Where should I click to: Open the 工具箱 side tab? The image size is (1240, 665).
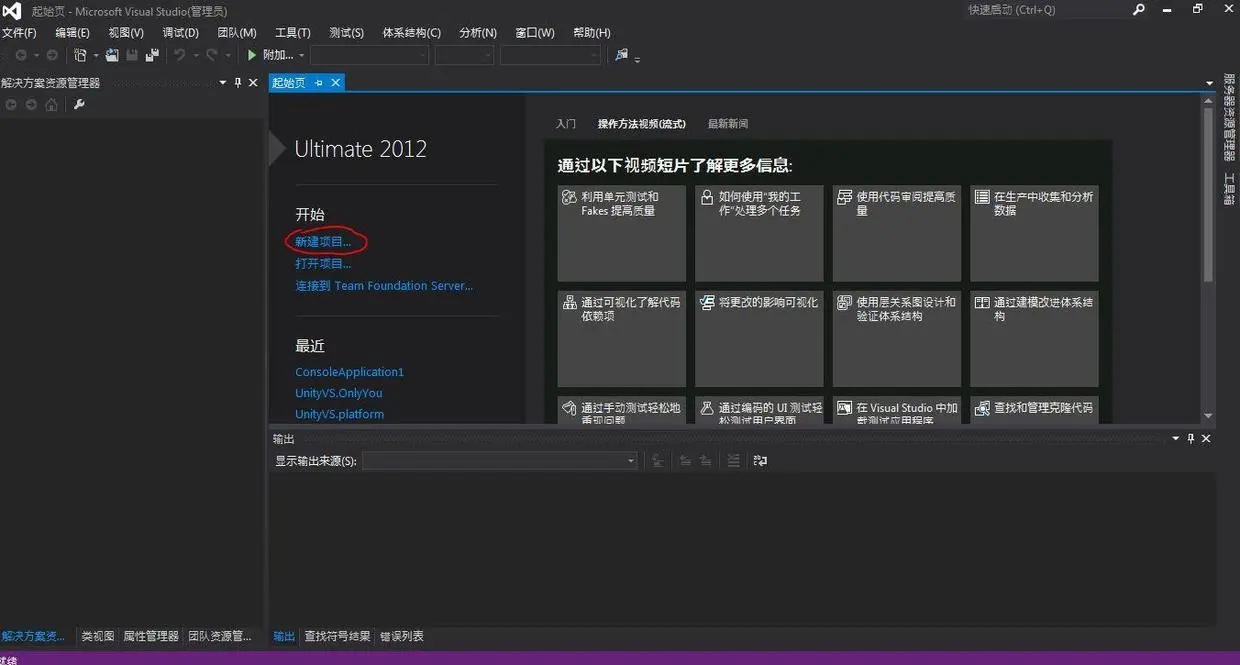coord(1229,189)
